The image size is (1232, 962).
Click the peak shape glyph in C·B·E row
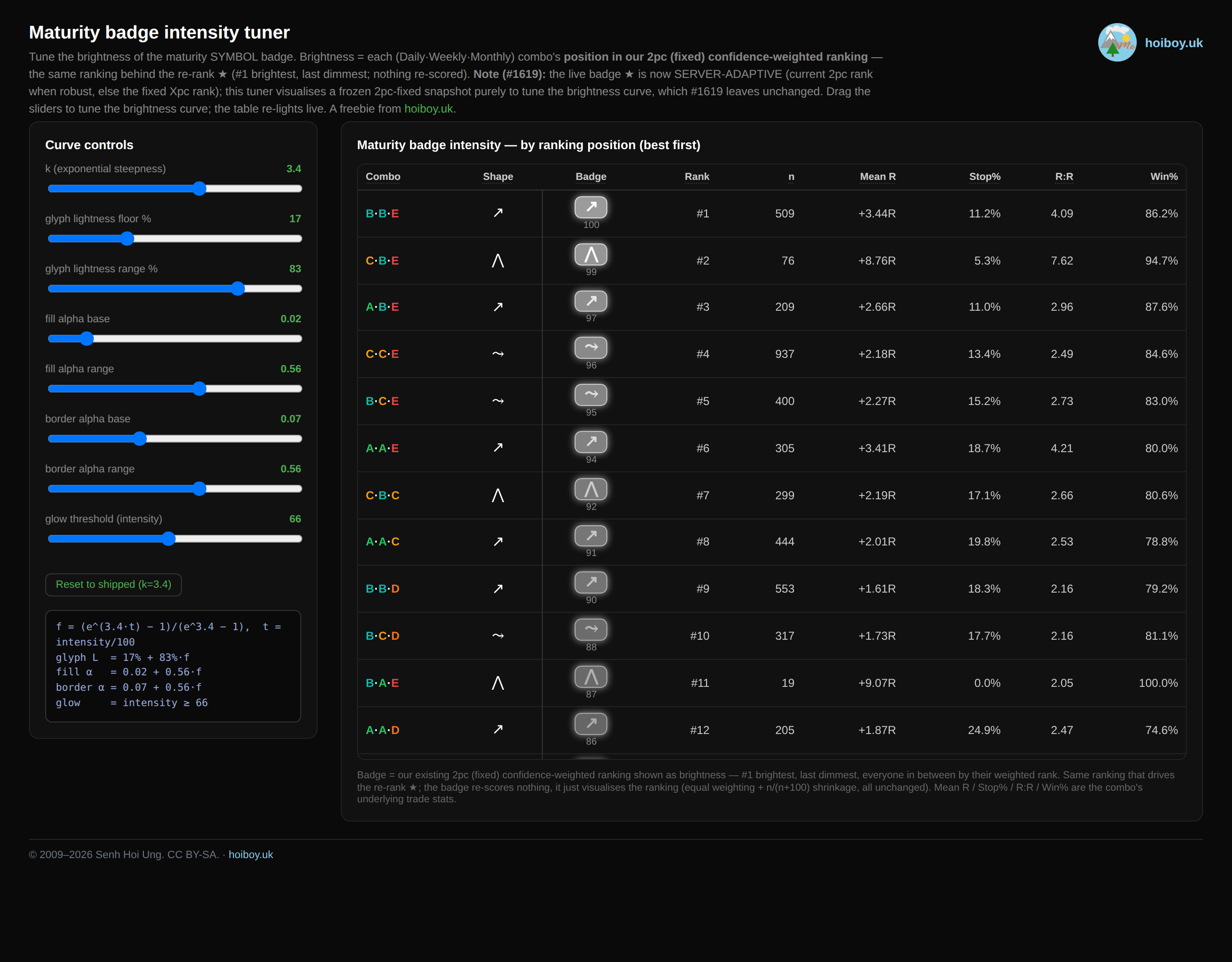[x=498, y=261]
